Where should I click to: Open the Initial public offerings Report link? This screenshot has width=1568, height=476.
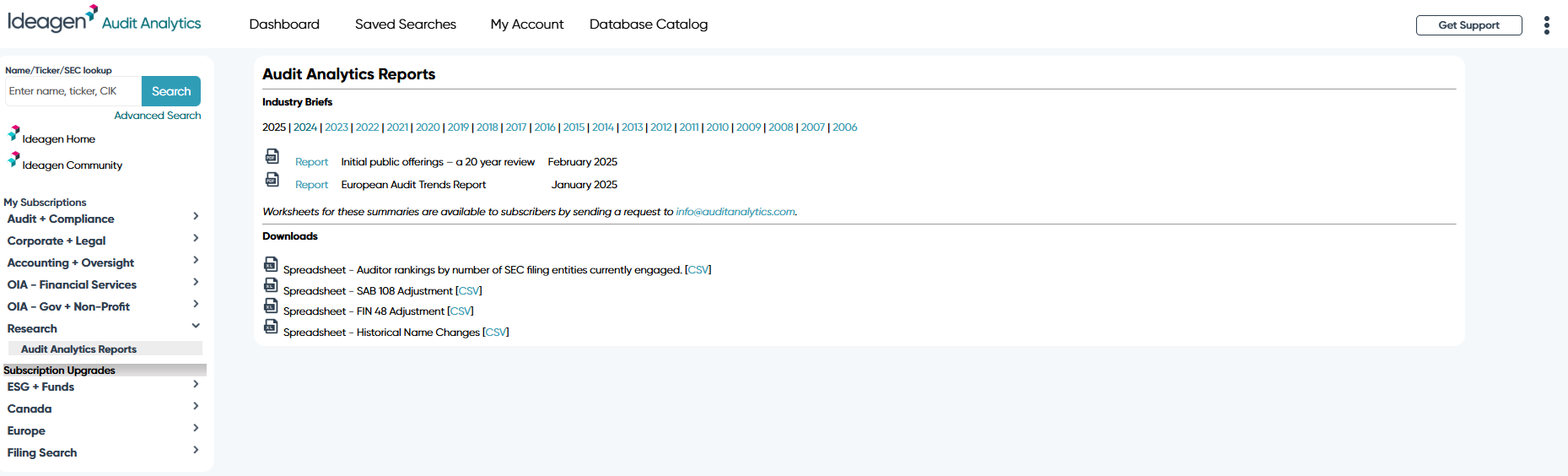tap(311, 162)
